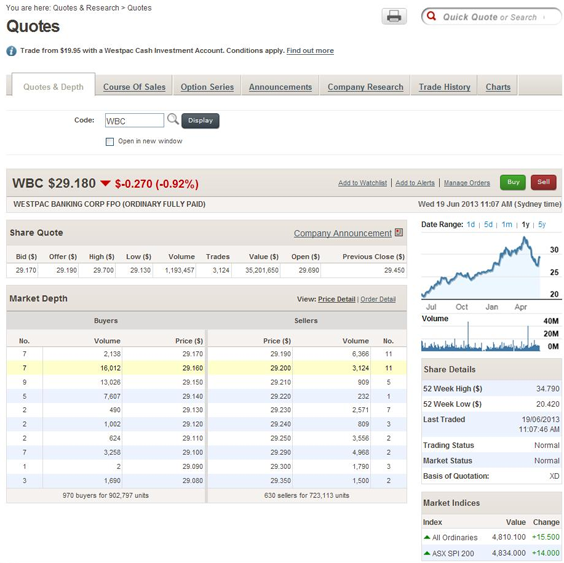Open the Announcements tab
This screenshot has height=563, width=564.
280,87
